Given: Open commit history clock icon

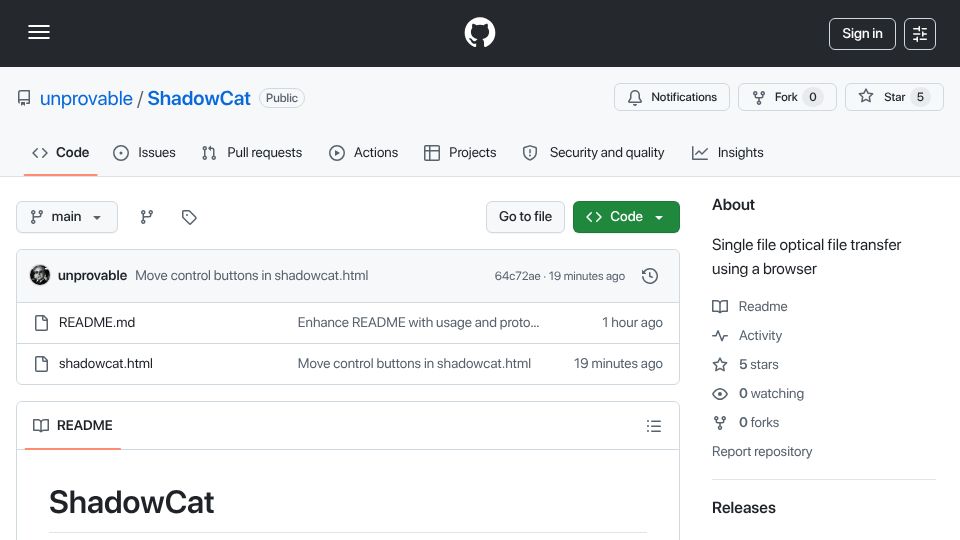Looking at the screenshot, I should (x=650, y=276).
